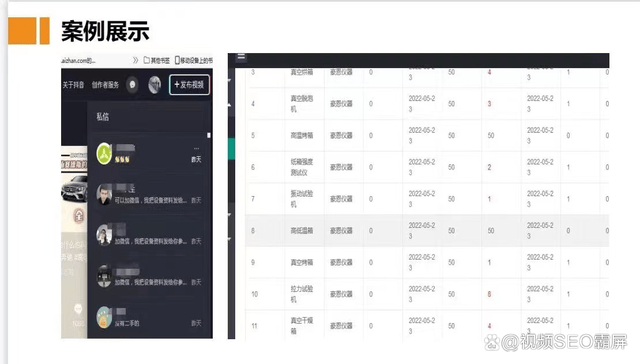The image size is (640, 364).
Task: Click red value 2 in 纸箱强度测试仪 row
Action: [x=489, y=167]
